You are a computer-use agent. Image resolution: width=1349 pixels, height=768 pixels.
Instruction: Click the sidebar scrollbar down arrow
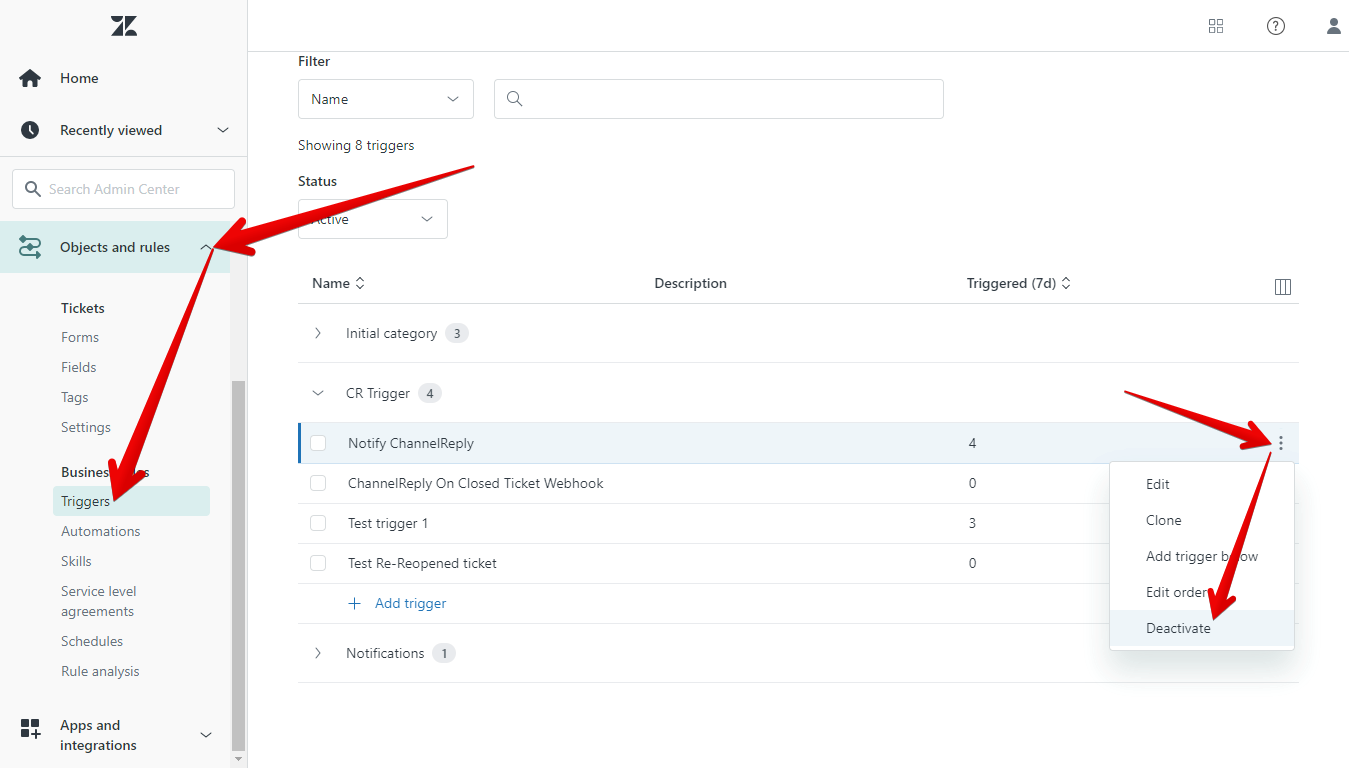(x=237, y=760)
